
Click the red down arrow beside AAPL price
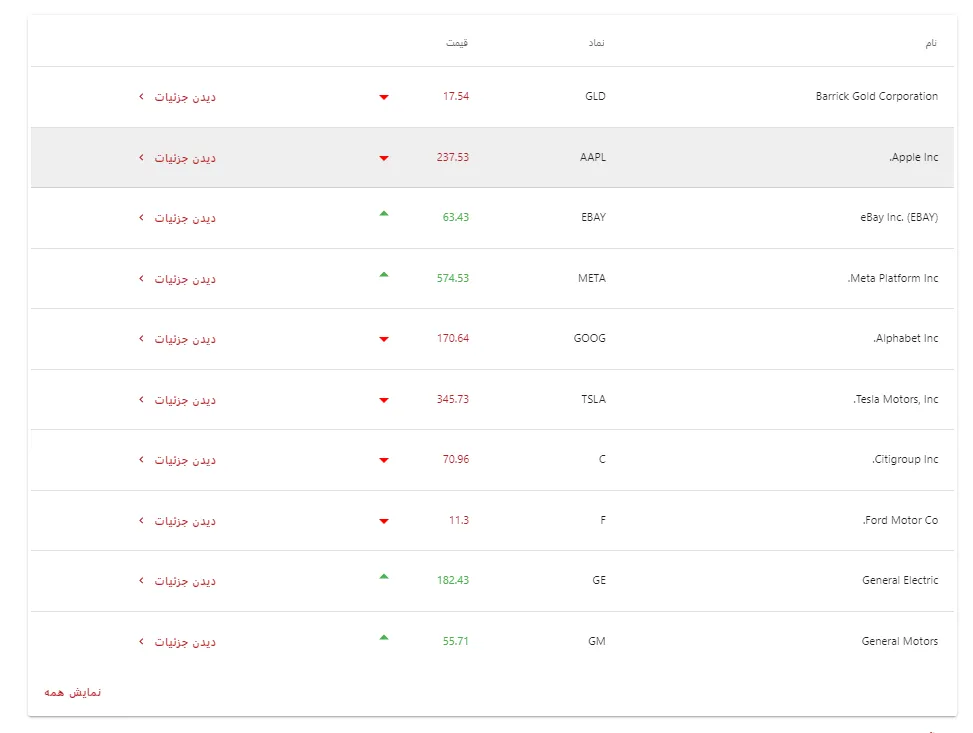[x=384, y=158]
